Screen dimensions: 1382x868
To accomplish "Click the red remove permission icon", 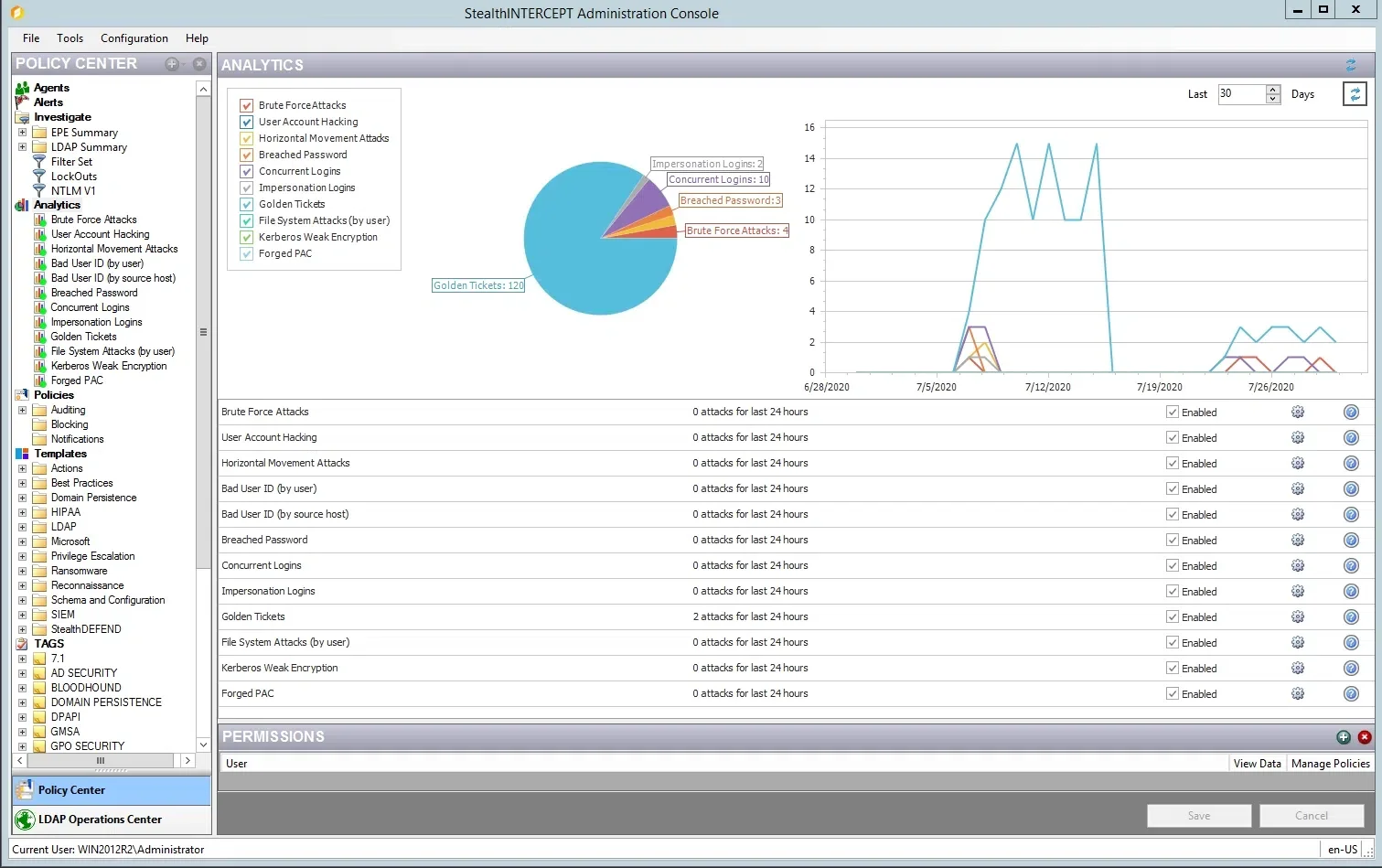I will tap(1365, 737).
